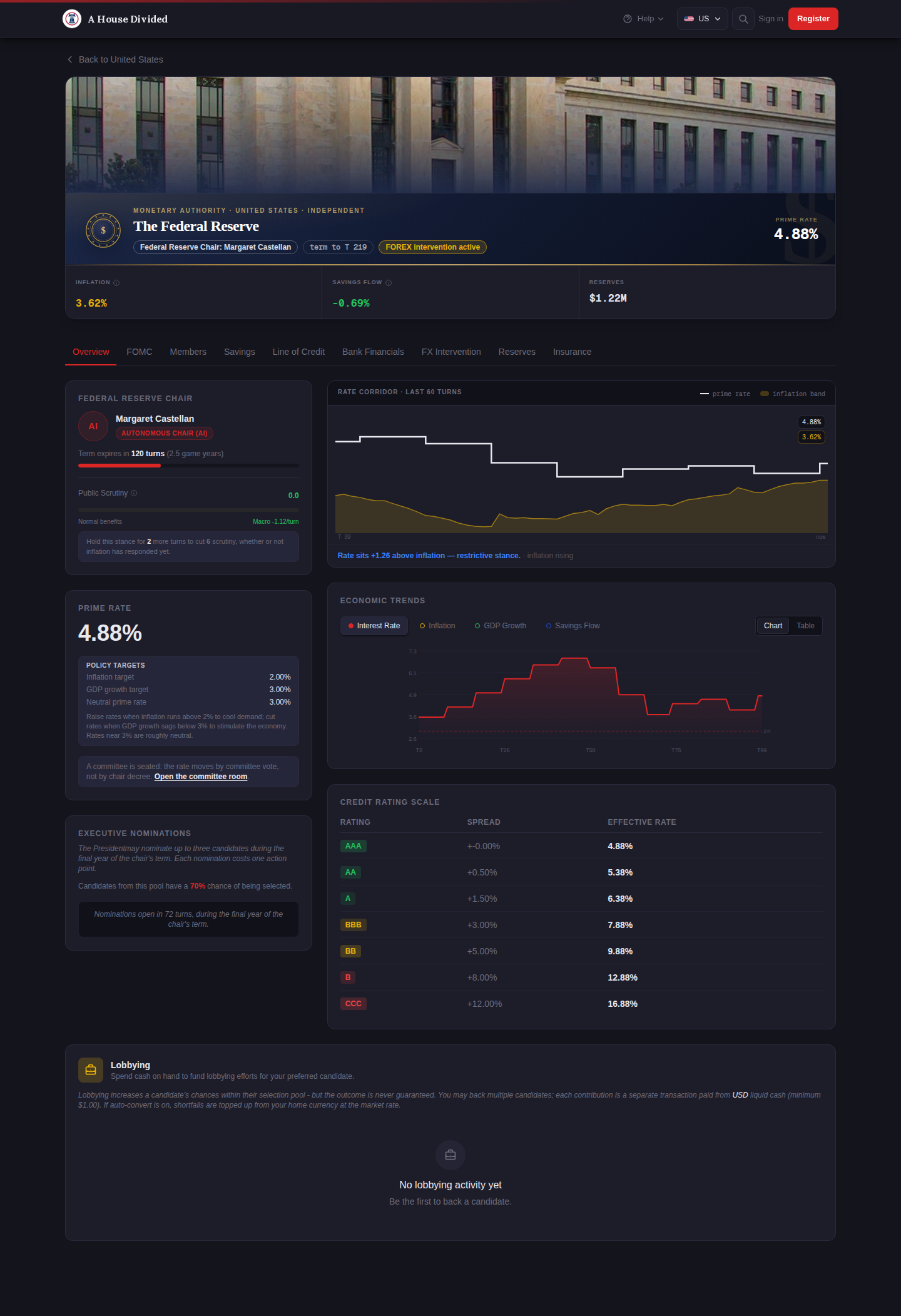Click the Register button

pyautogui.click(x=813, y=19)
